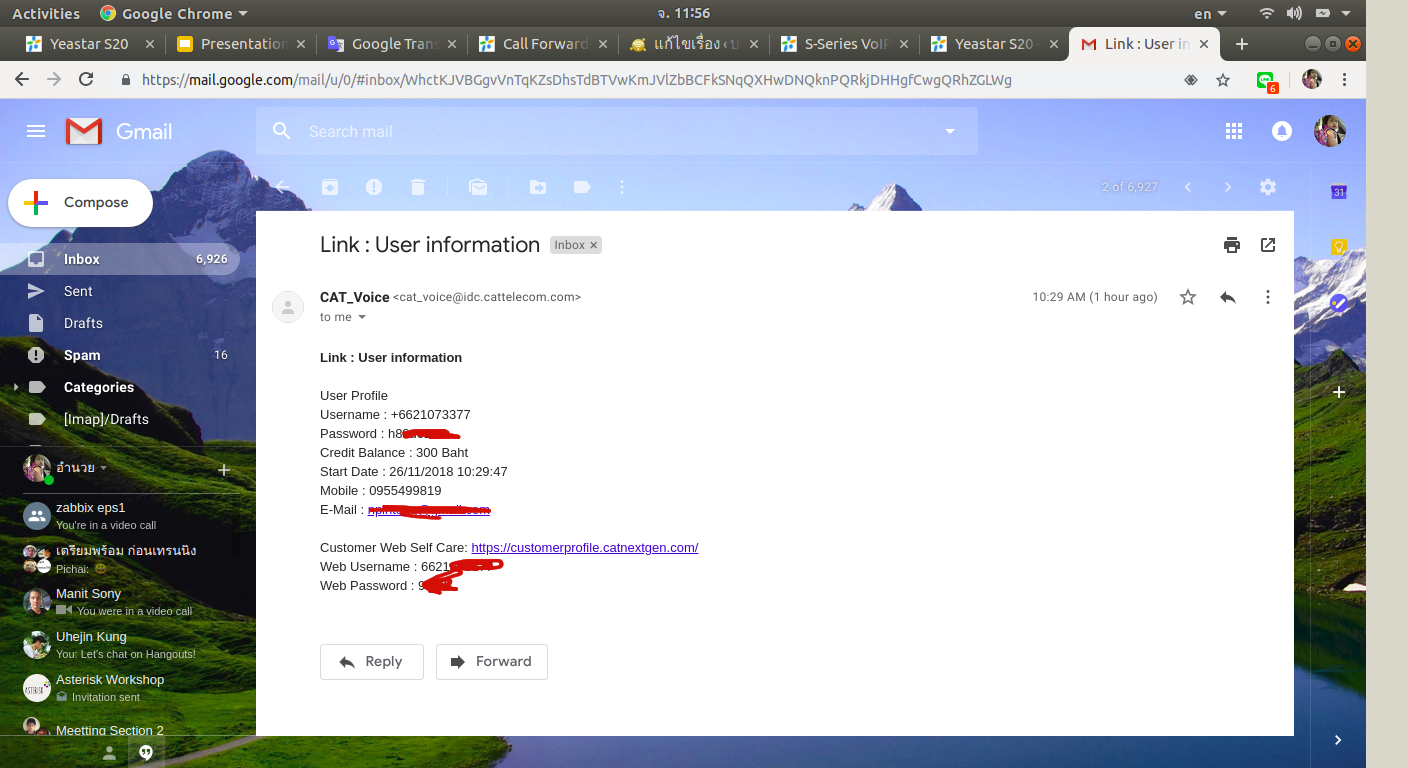Go back to inbox with the back arrow
The width and height of the screenshot is (1408, 768).
click(x=283, y=187)
